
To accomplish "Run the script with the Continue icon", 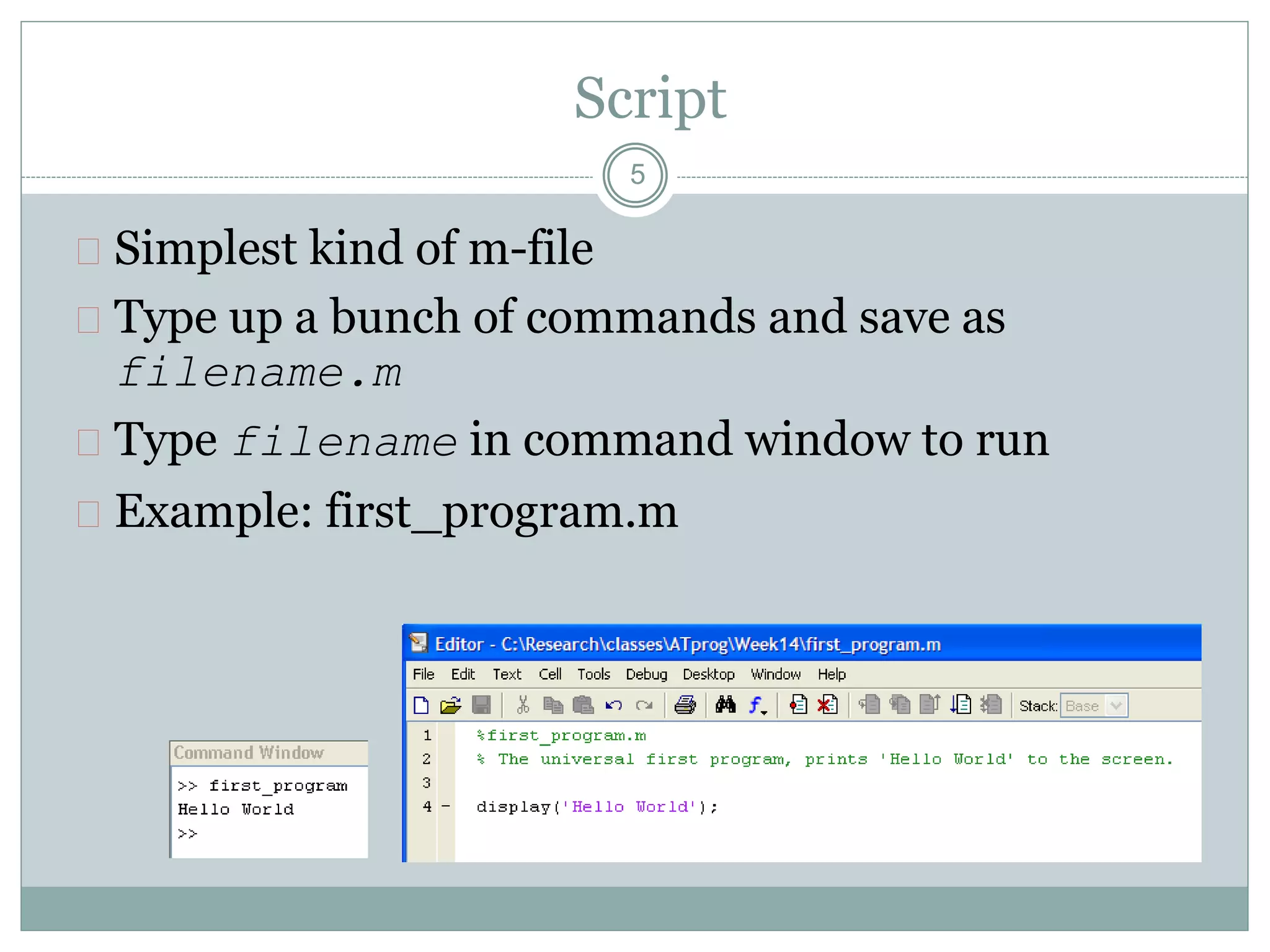I will (961, 705).
